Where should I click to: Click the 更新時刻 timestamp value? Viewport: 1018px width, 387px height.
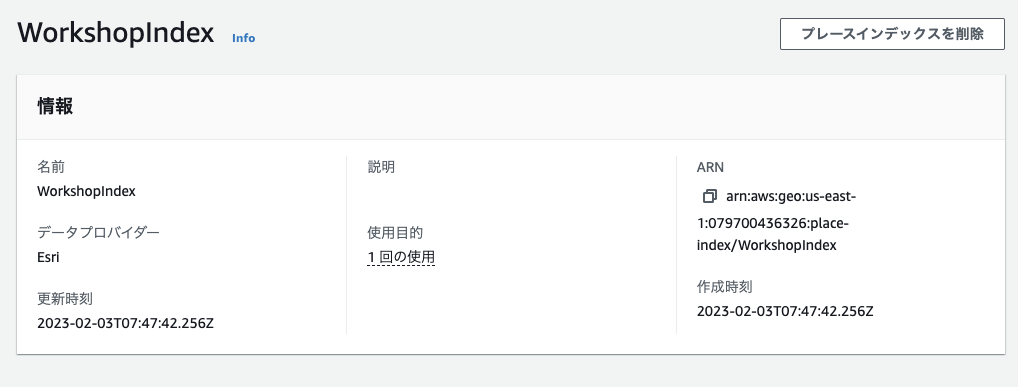point(125,323)
